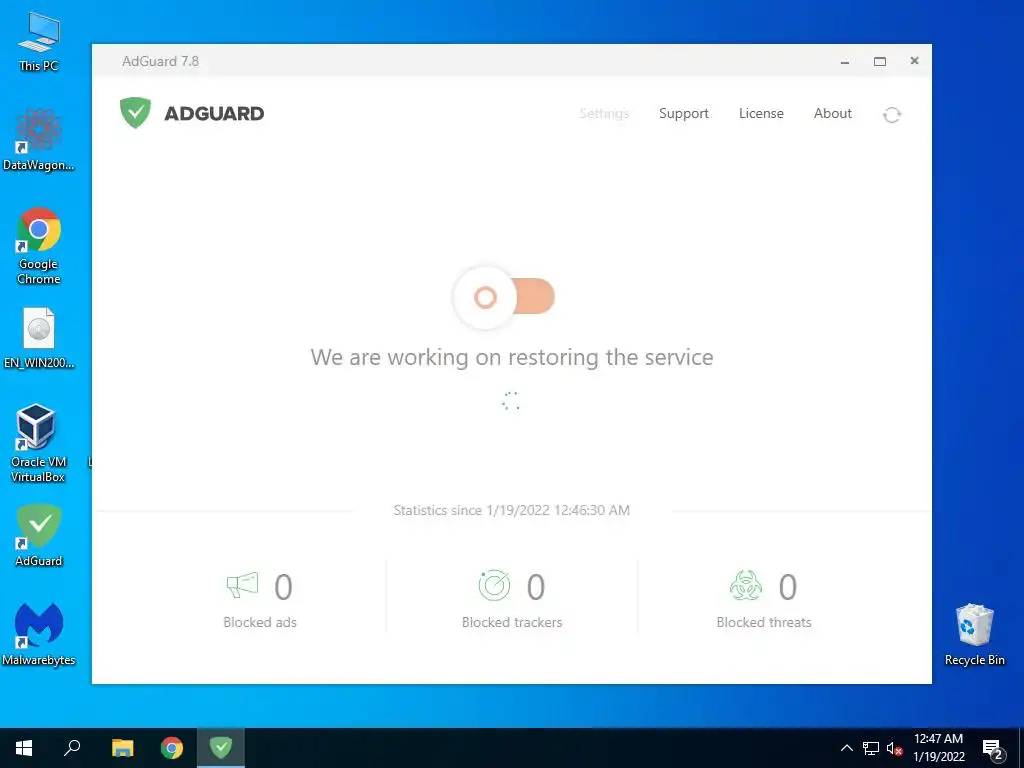Click the Blocked ads count 0

(283, 586)
